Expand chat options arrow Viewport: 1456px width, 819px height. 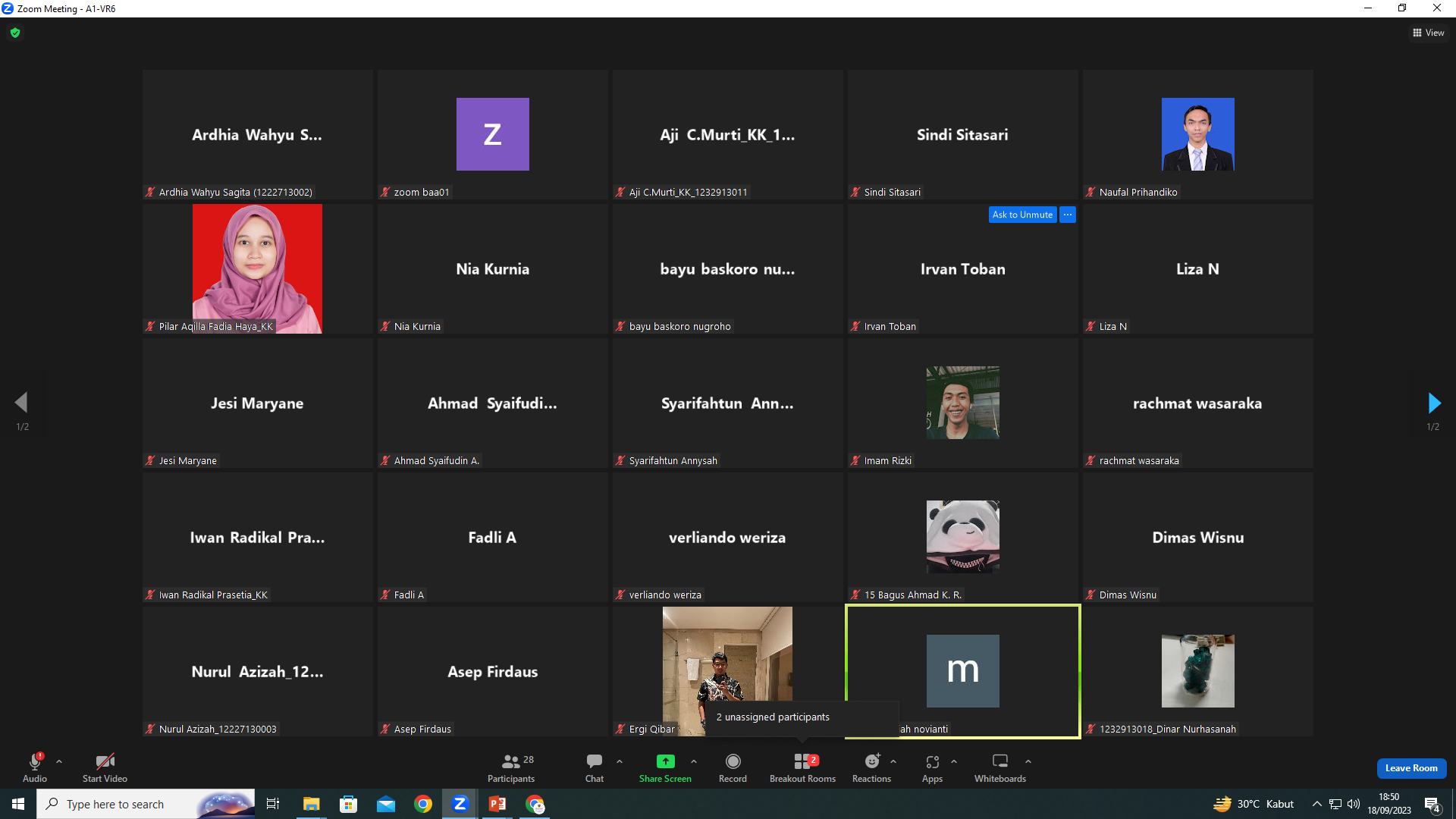click(x=620, y=761)
